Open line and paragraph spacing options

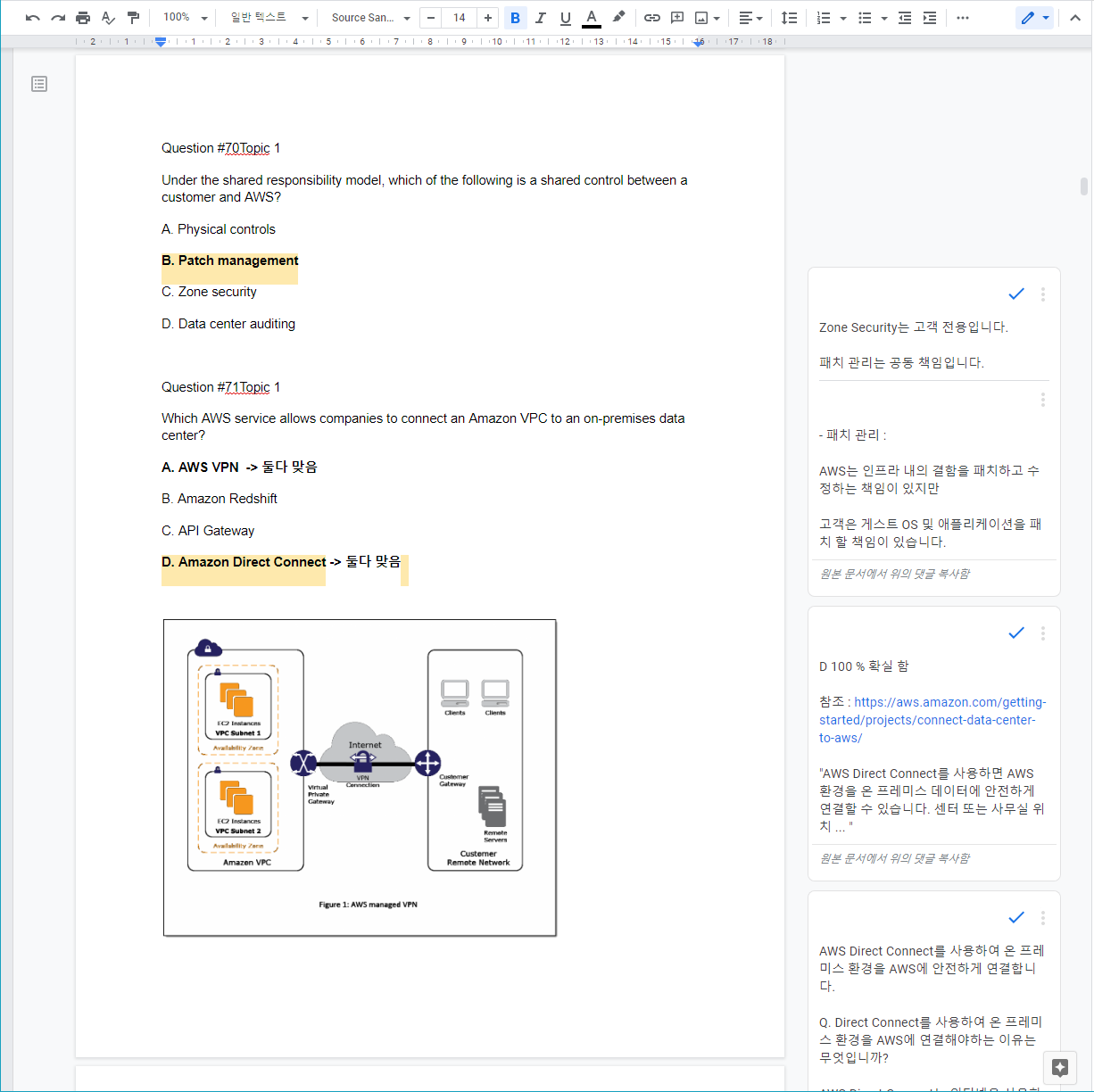(x=790, y=18)
